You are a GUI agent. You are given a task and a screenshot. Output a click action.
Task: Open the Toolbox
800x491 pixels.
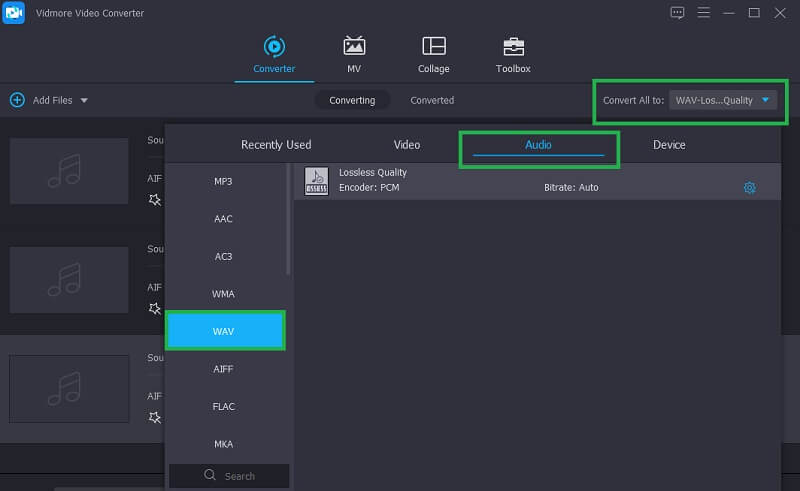click(x=513, y=47)
